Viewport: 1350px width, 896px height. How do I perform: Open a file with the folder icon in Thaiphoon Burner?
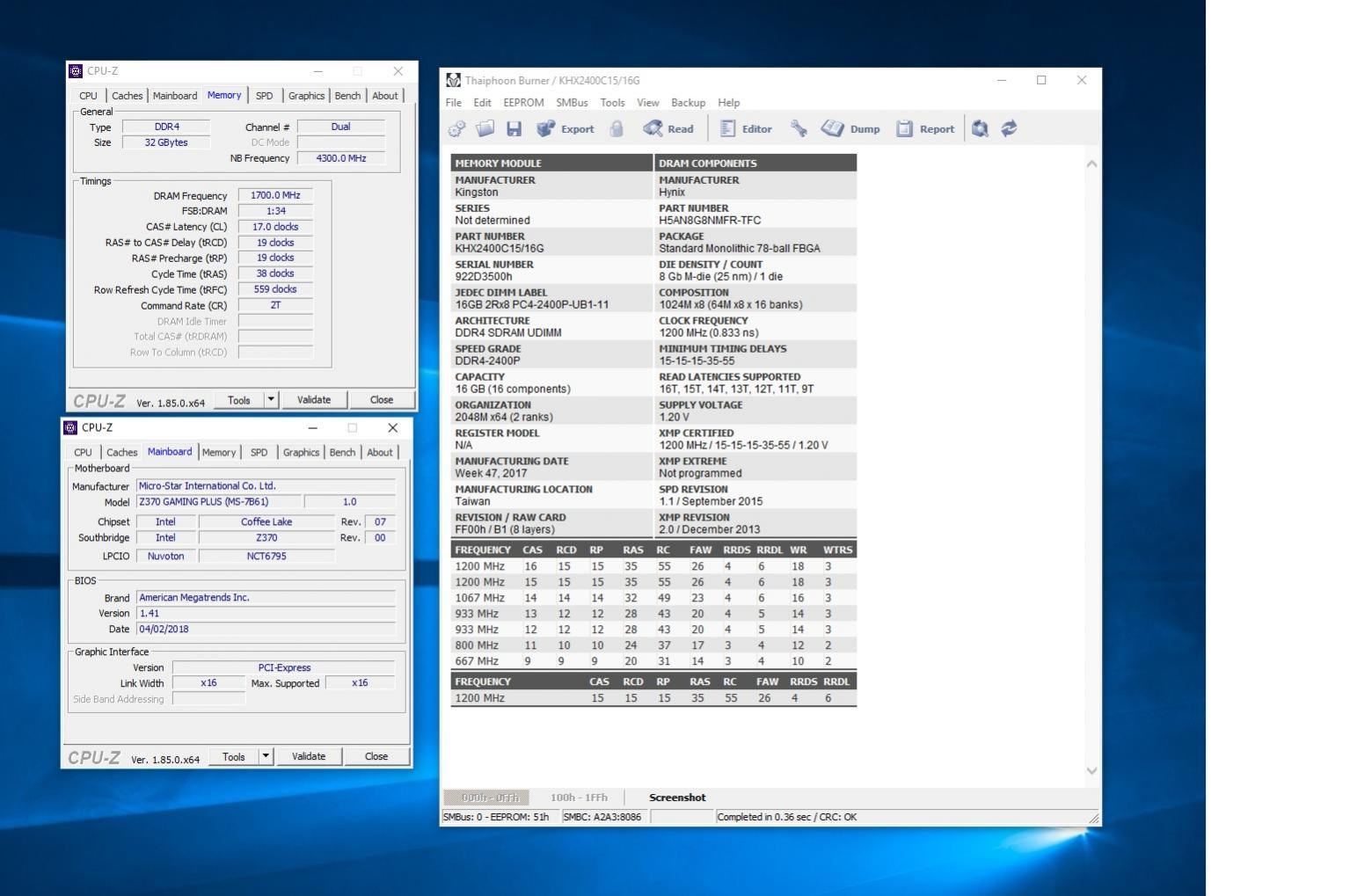point(485,129)
